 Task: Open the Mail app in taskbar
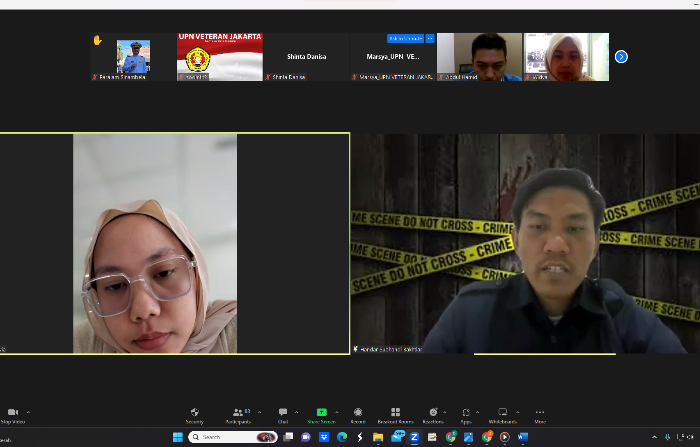(x=397, y=437)
